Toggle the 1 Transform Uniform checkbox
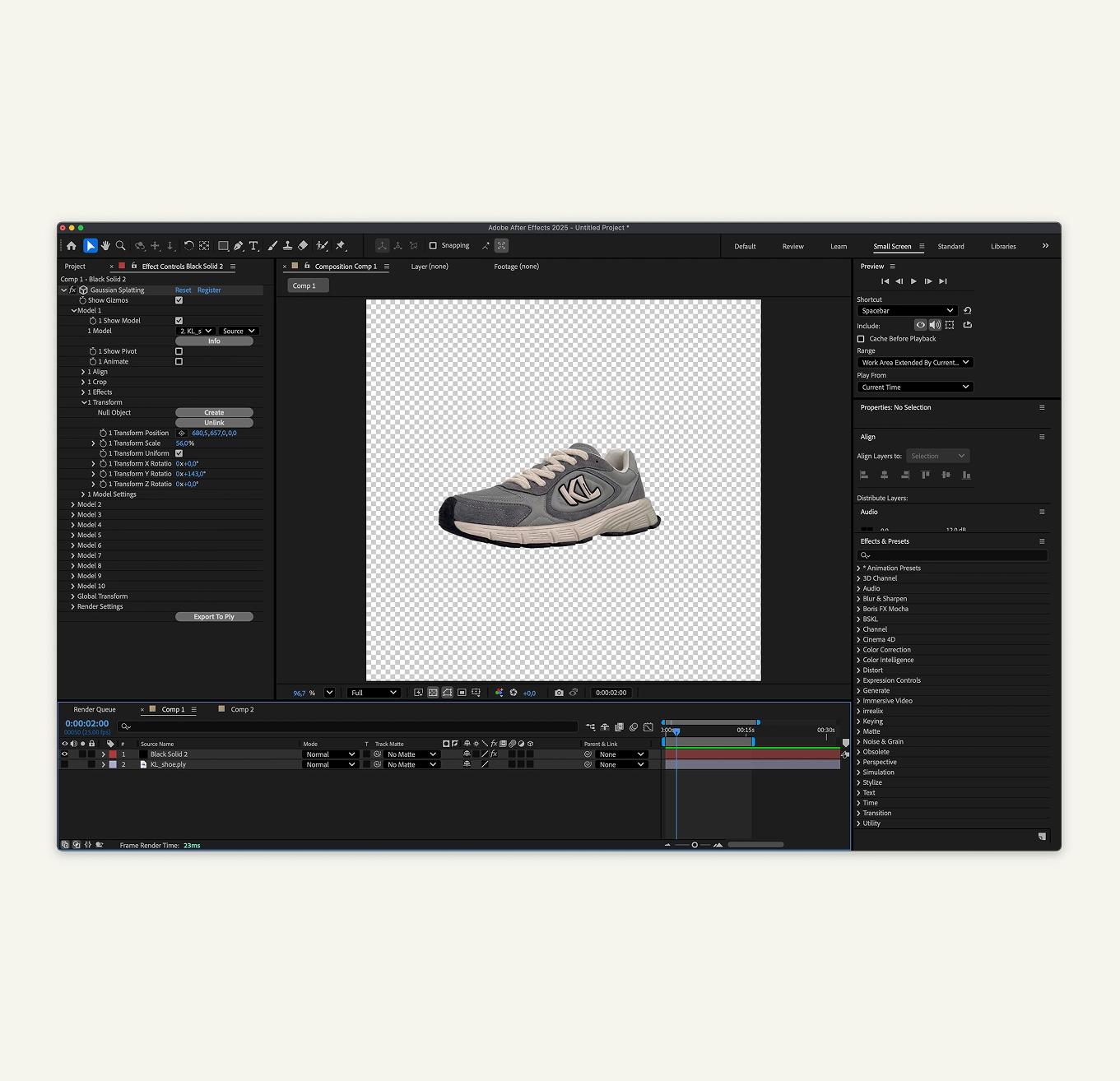The width and height of the screenshot is (1120, 1081). (x=179, y=453)
